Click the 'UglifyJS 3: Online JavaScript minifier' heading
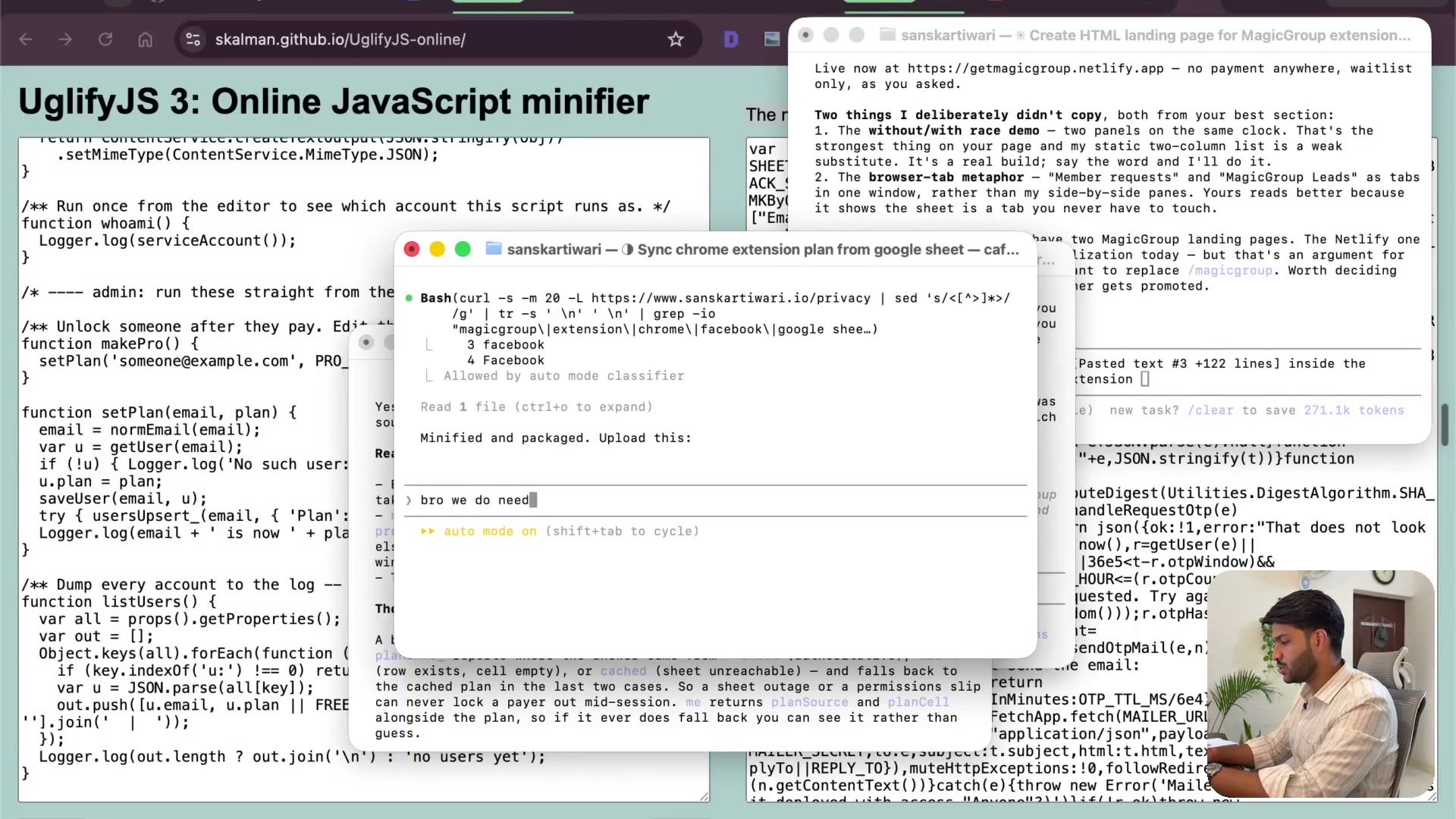 334,102
